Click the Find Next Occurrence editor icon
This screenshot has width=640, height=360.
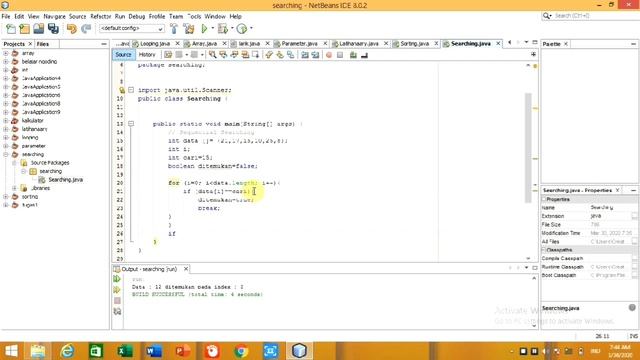tap(234, 55)
